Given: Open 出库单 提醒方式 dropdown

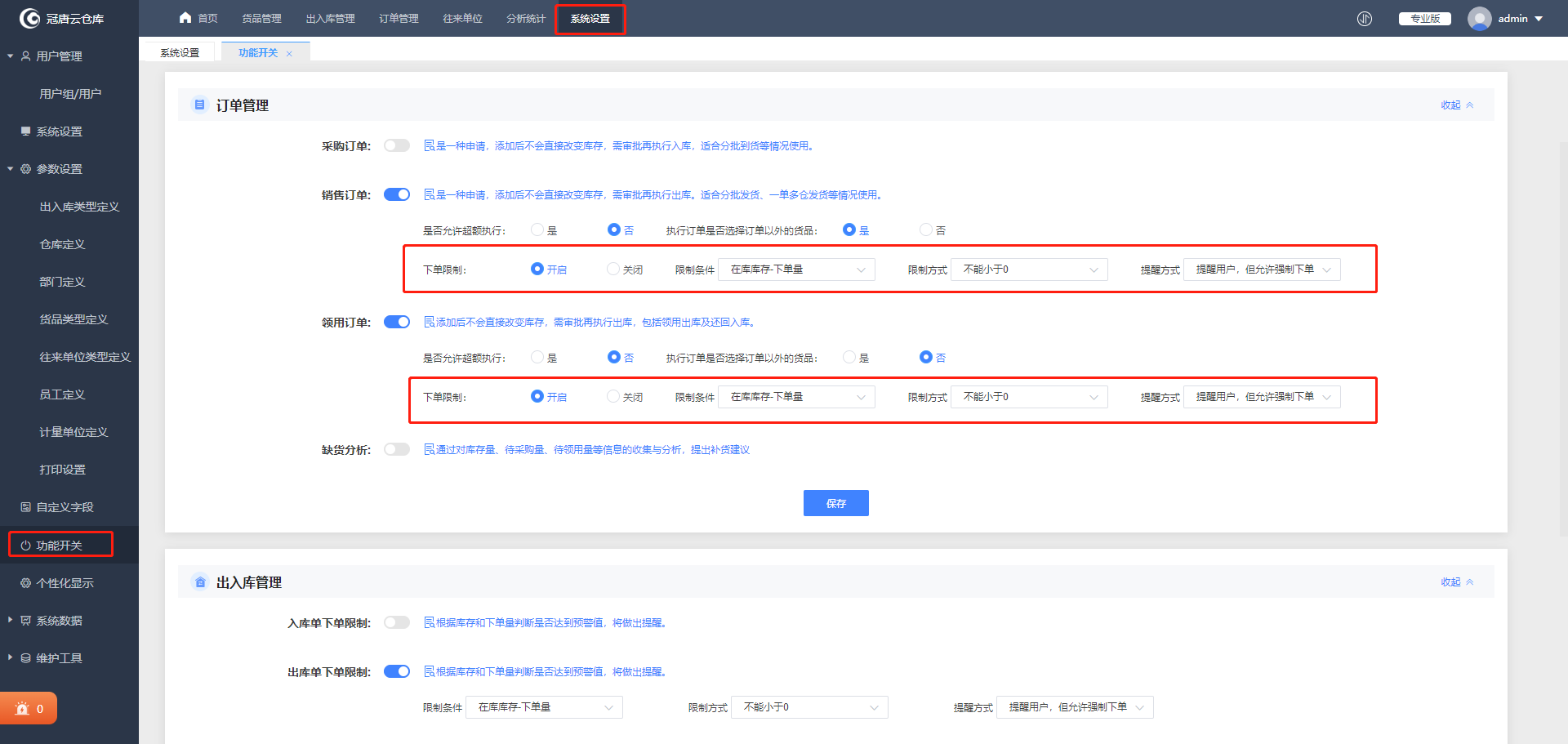Looking at the screenshot, I should (1075, 707).
